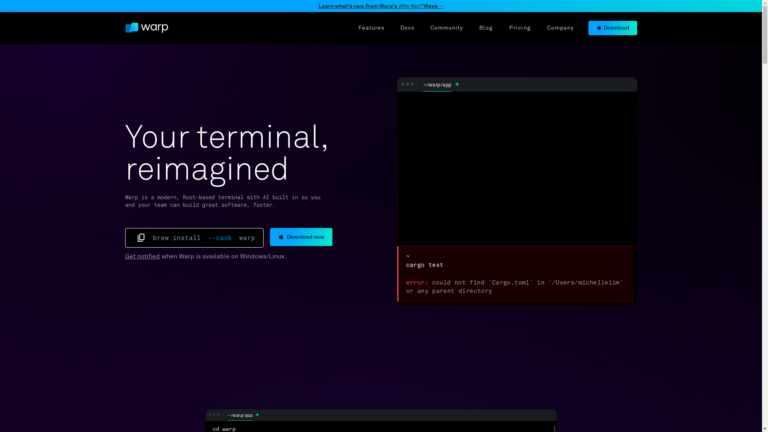The width and height of the screenshot is (768, 432).
Task: Click the Warp logo in the header
Action: pyautogui.click(x=147, y=28)
